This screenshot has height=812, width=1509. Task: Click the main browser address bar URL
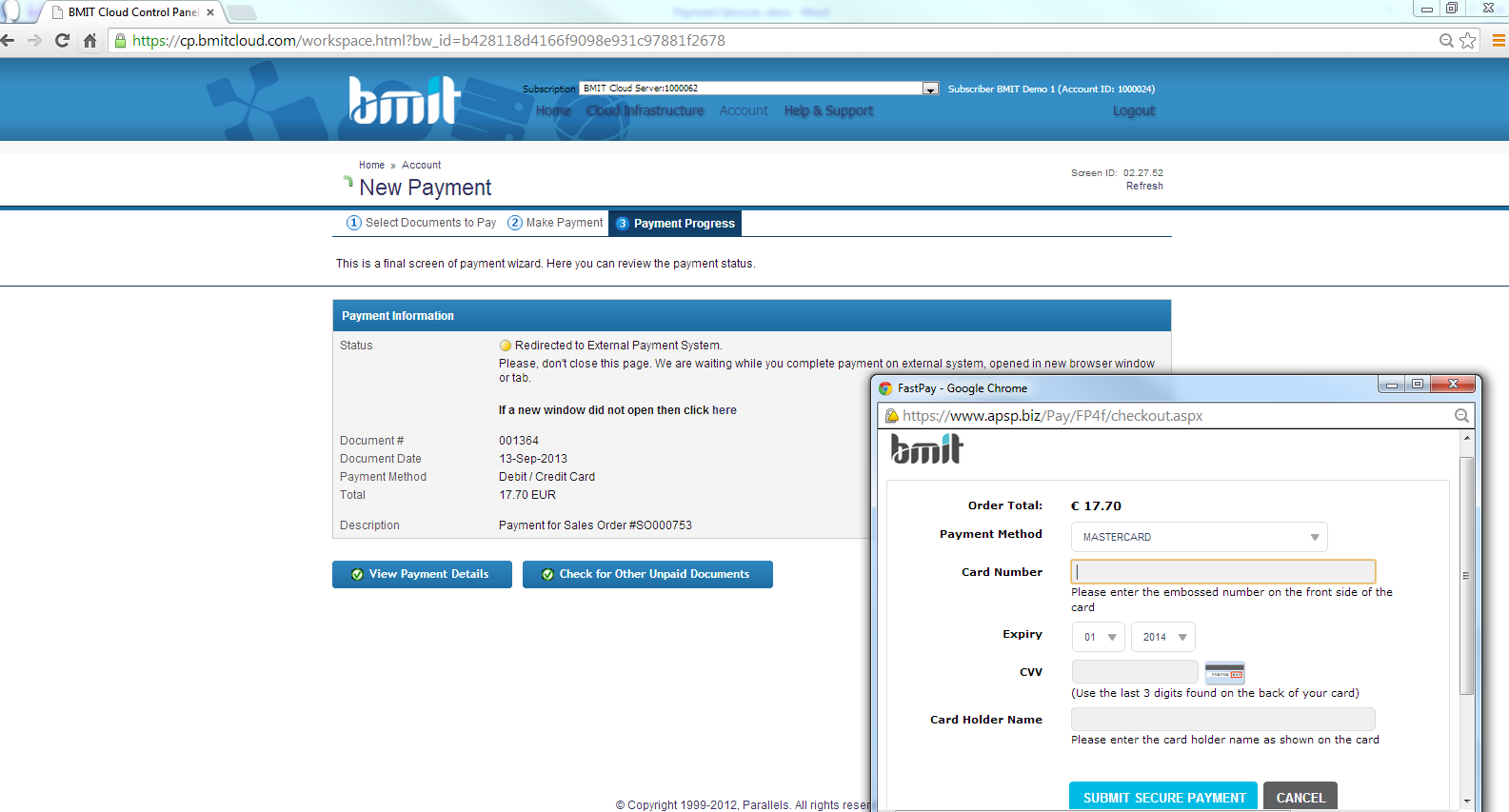point(428,40)
